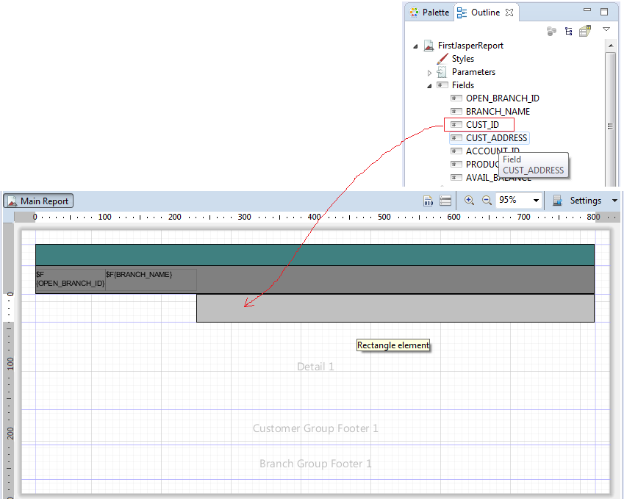Open the 95% zoom level dropdown
This screenshot has height=500, width=624.
pyautogui.click(x=536, y=201)
